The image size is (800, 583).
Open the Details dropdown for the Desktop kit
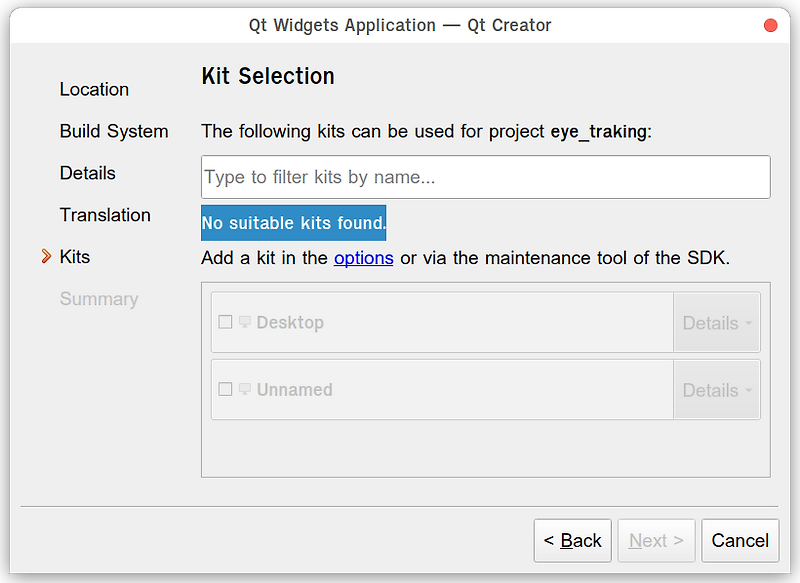[x=716, y=322]
